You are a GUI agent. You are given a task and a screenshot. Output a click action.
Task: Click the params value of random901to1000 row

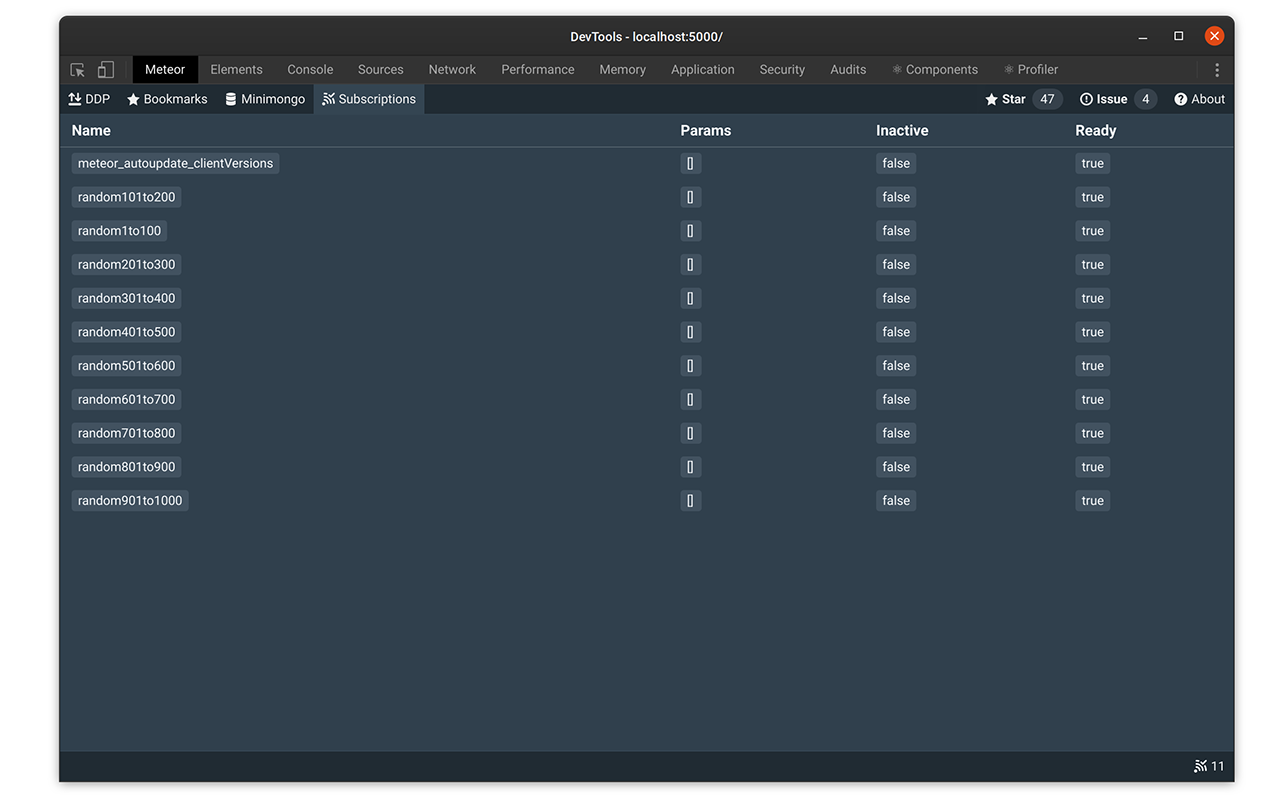point(690,500)
